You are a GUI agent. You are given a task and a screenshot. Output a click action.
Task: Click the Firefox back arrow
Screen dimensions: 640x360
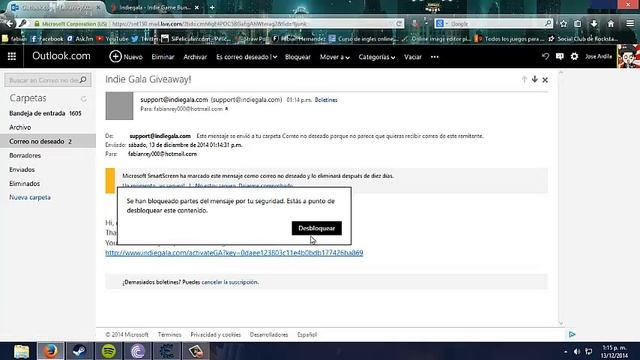coord(10,24)
